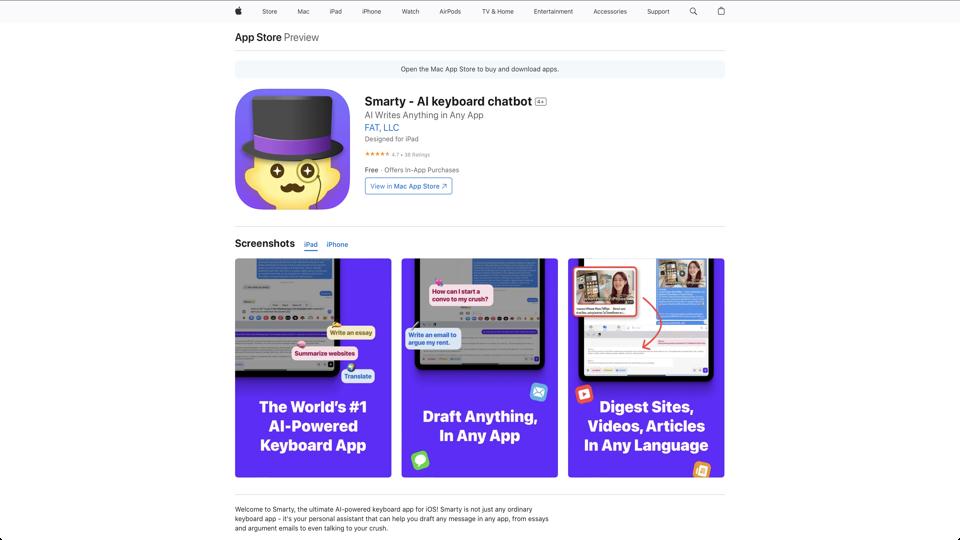The image size is (960, 540).
Task: Open the iPad navigation item
Action: (x=336, y=12)
